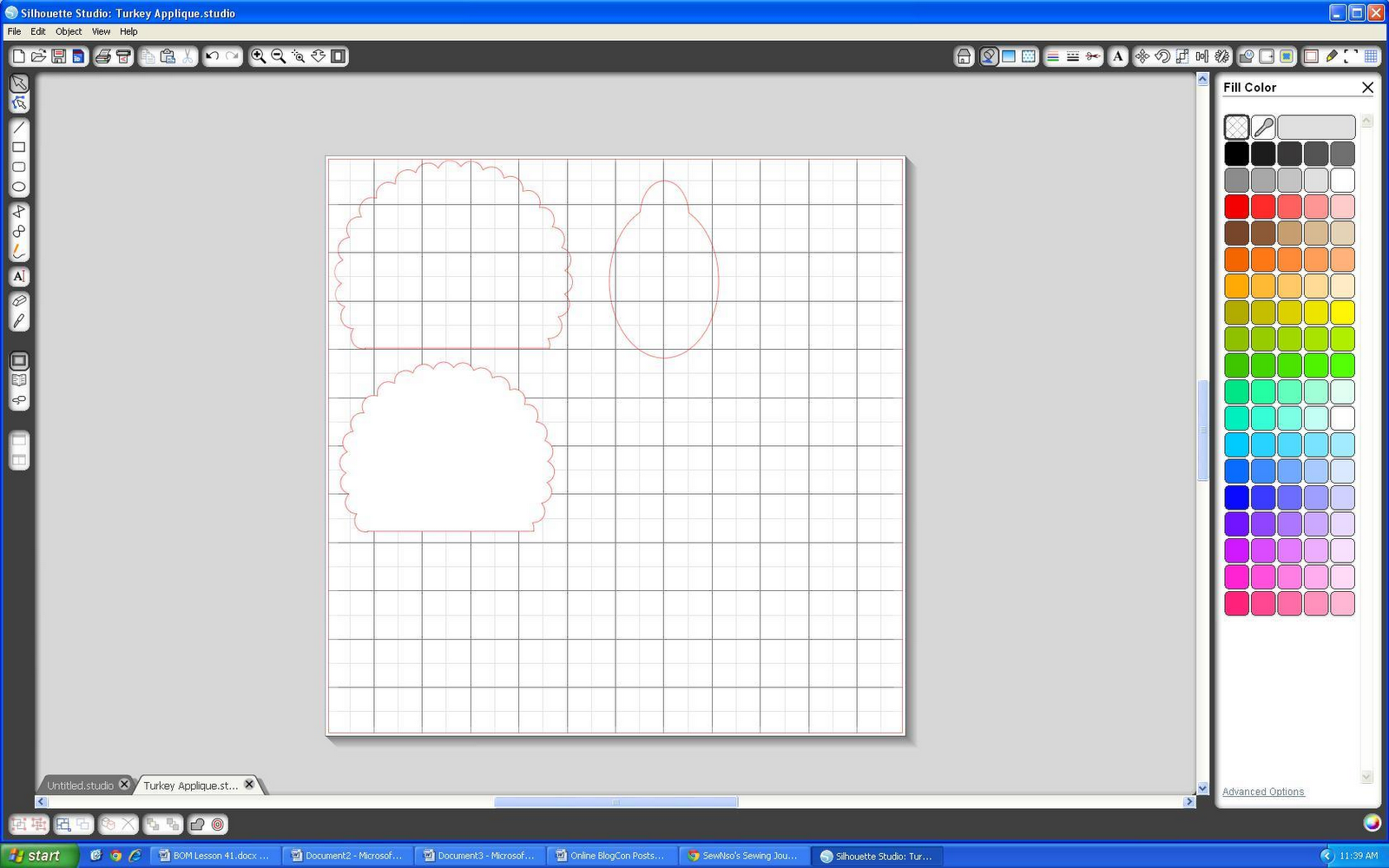Save the file using the floppy icon
Image resolution: width=1389 pixels, height=868 pixels.
(x=58, y=56)
